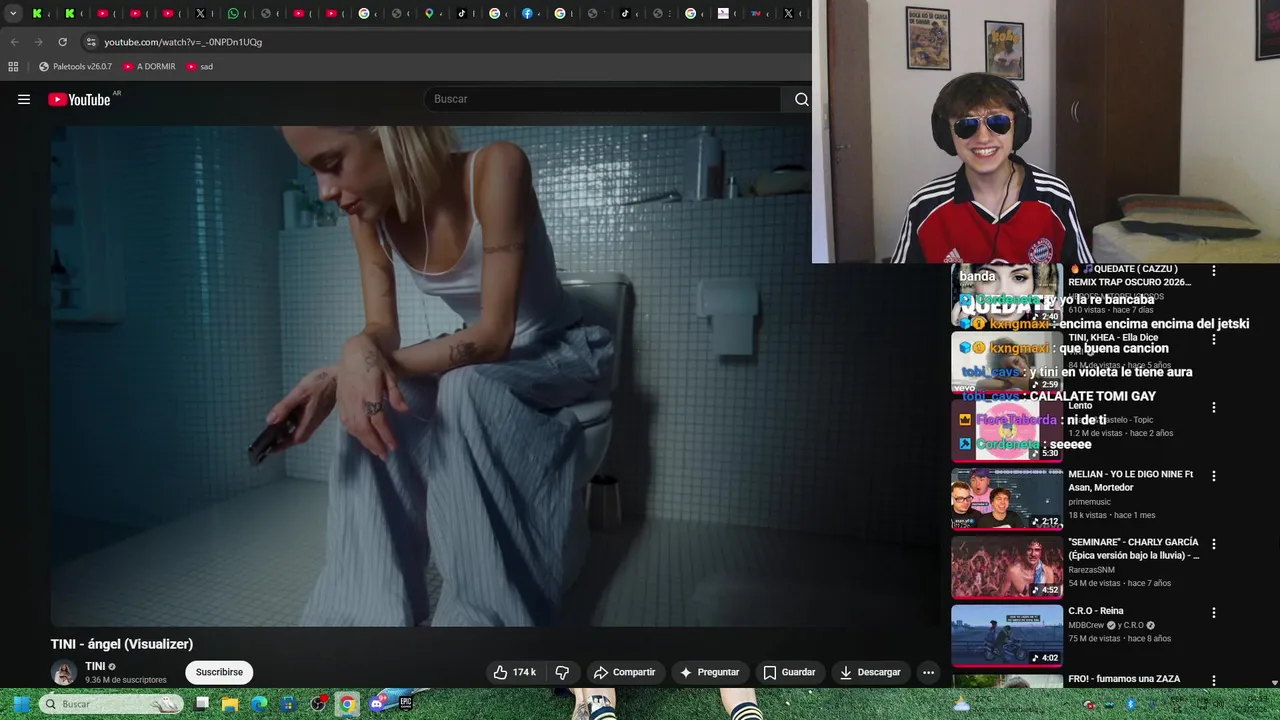Viewport: 1280px width, 720px height.
Task: Open options menu for Lento video
Action: point(1214,408)
